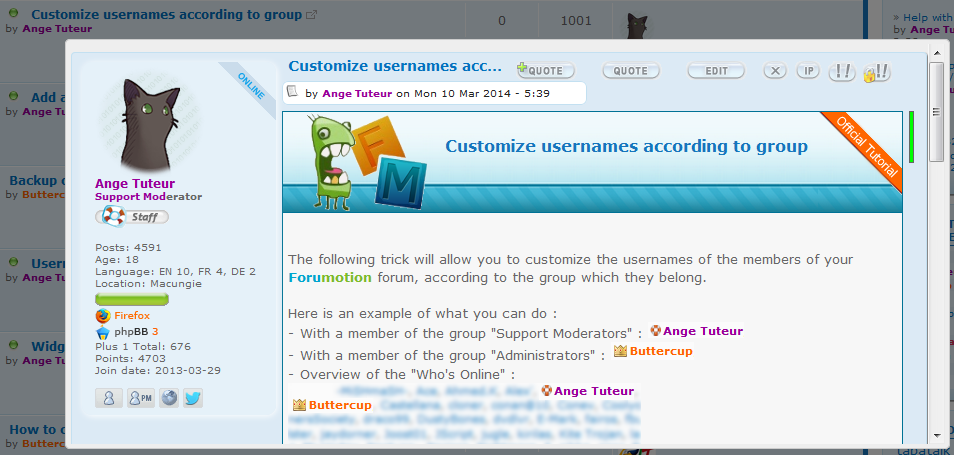The width and height of the screenshot is (954, 455).
Task: Click the Buttercup example with crown icon
Action: (653, 351)
